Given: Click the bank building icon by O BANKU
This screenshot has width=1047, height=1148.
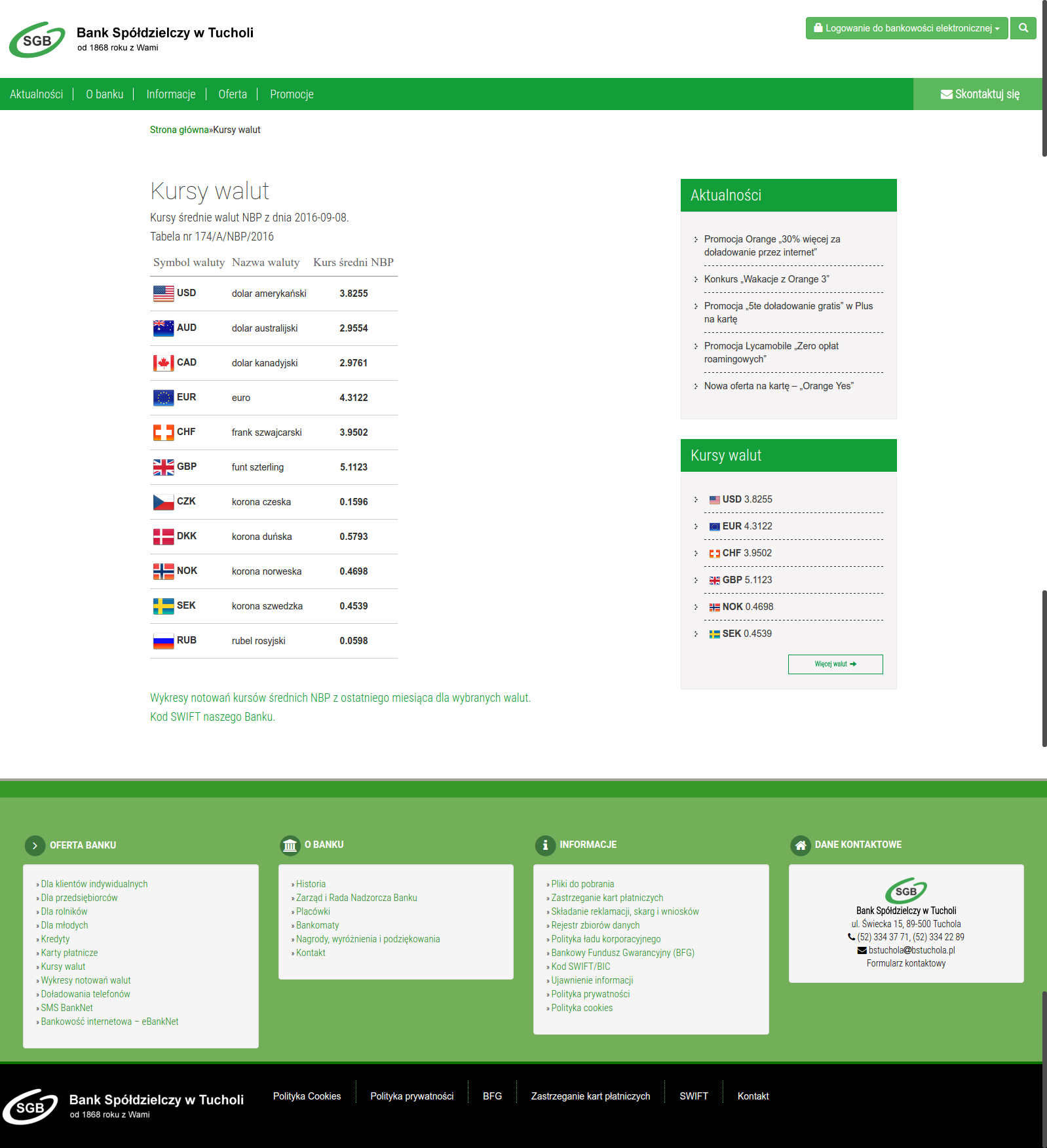Looking at the screenshot, I should [x=290, y=845].
